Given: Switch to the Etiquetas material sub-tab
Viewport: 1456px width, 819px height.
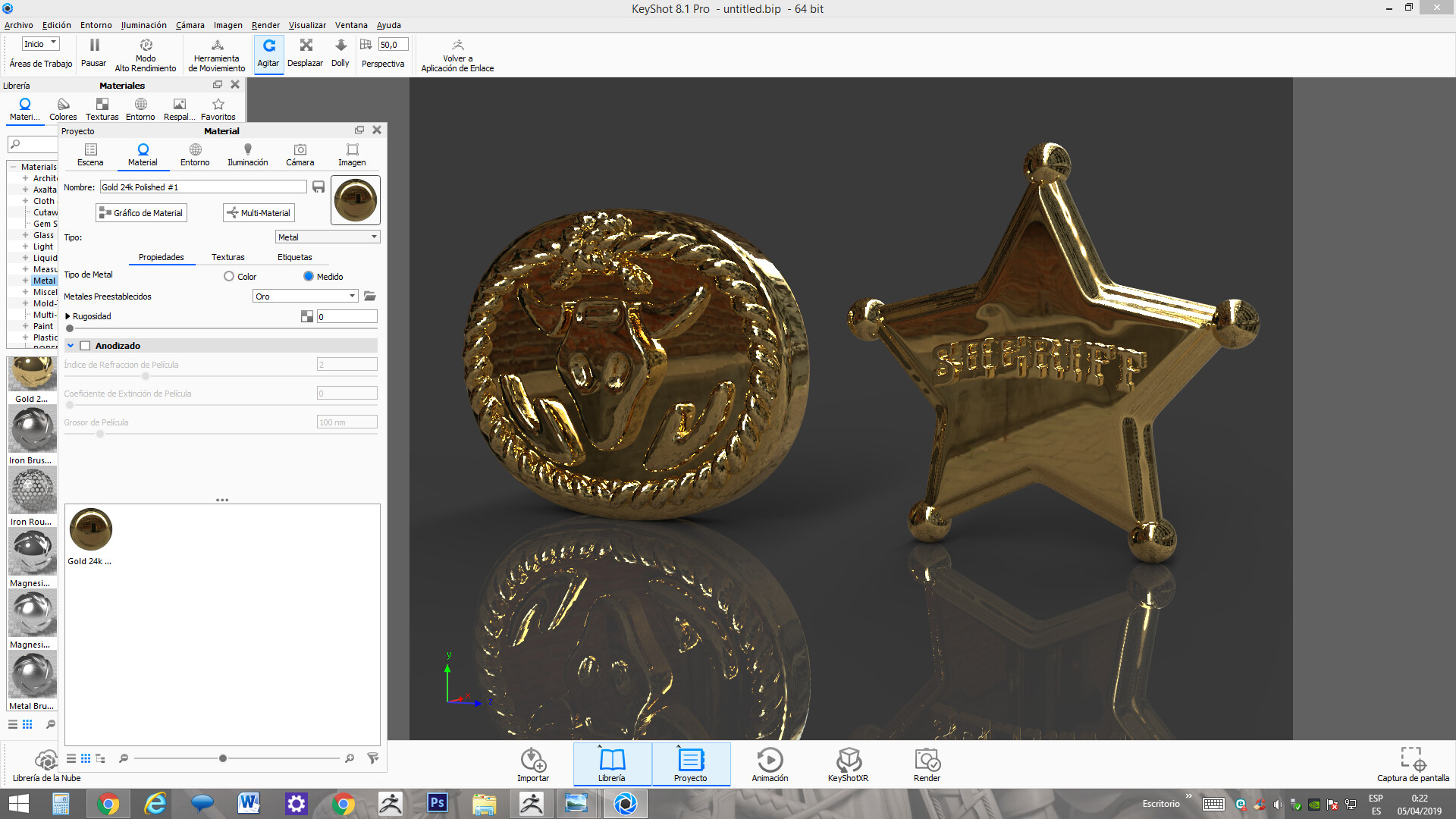Looking at the screenshot, I should click(295, 257).
